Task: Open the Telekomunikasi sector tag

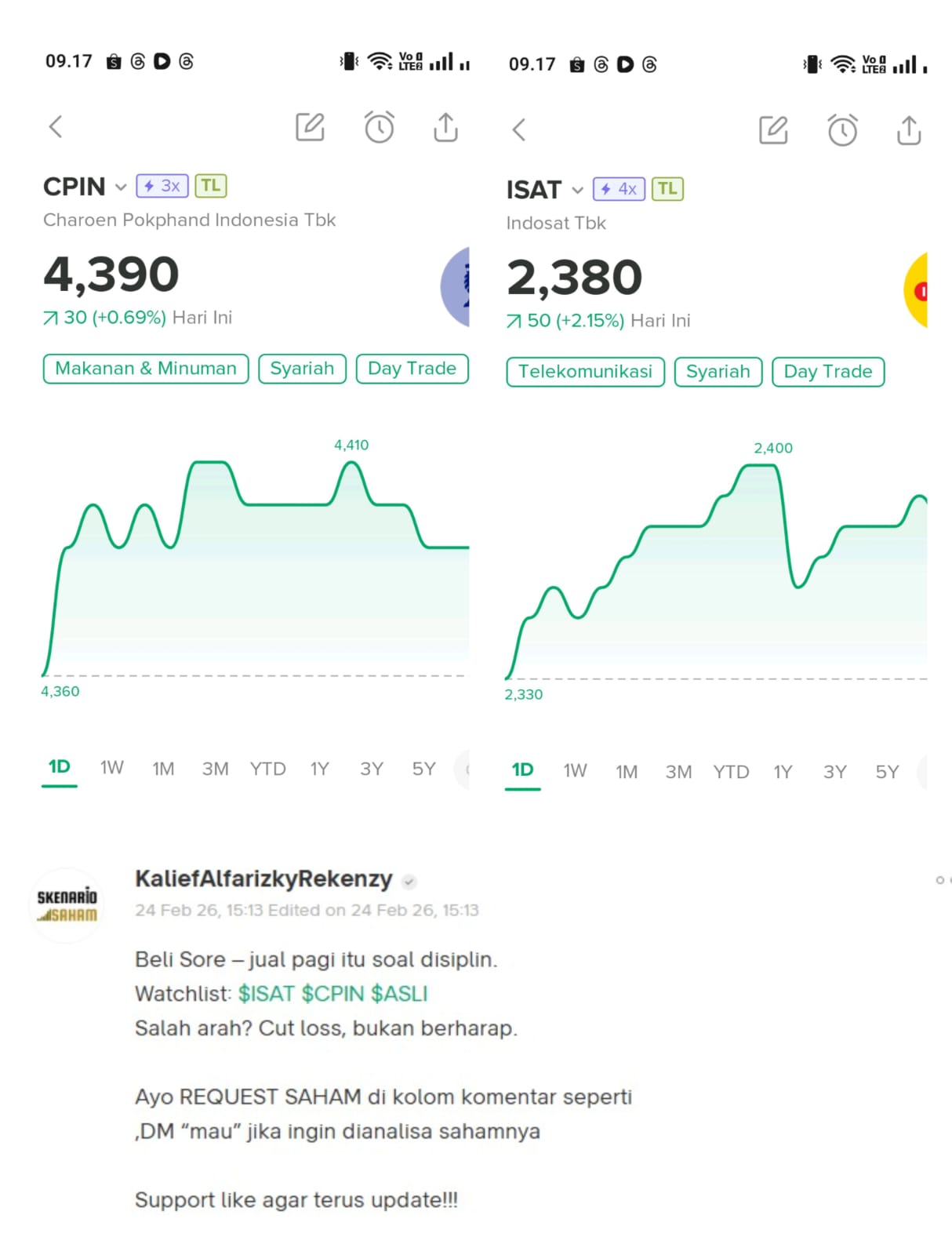Action: tap(585, 372)
